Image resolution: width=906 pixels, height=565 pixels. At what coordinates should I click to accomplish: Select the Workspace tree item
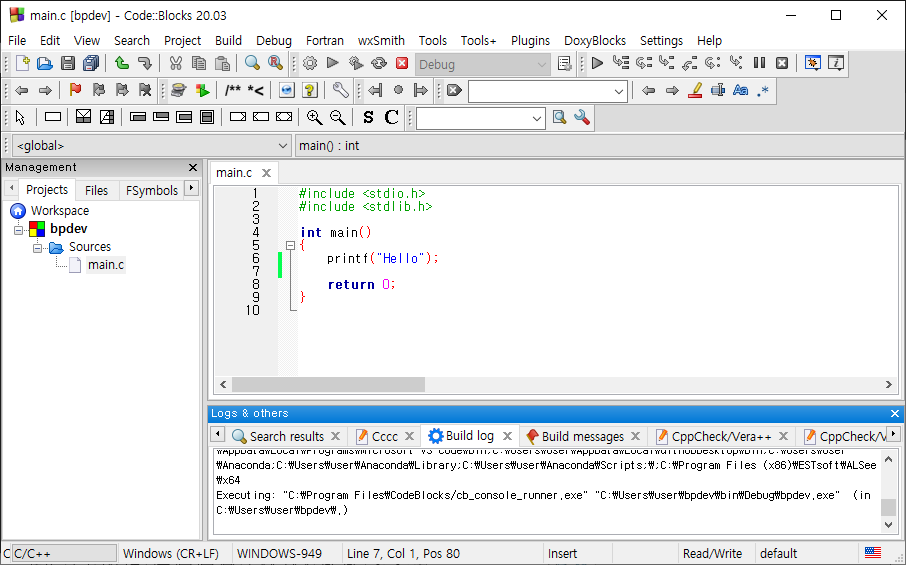[x=60, y=211]
